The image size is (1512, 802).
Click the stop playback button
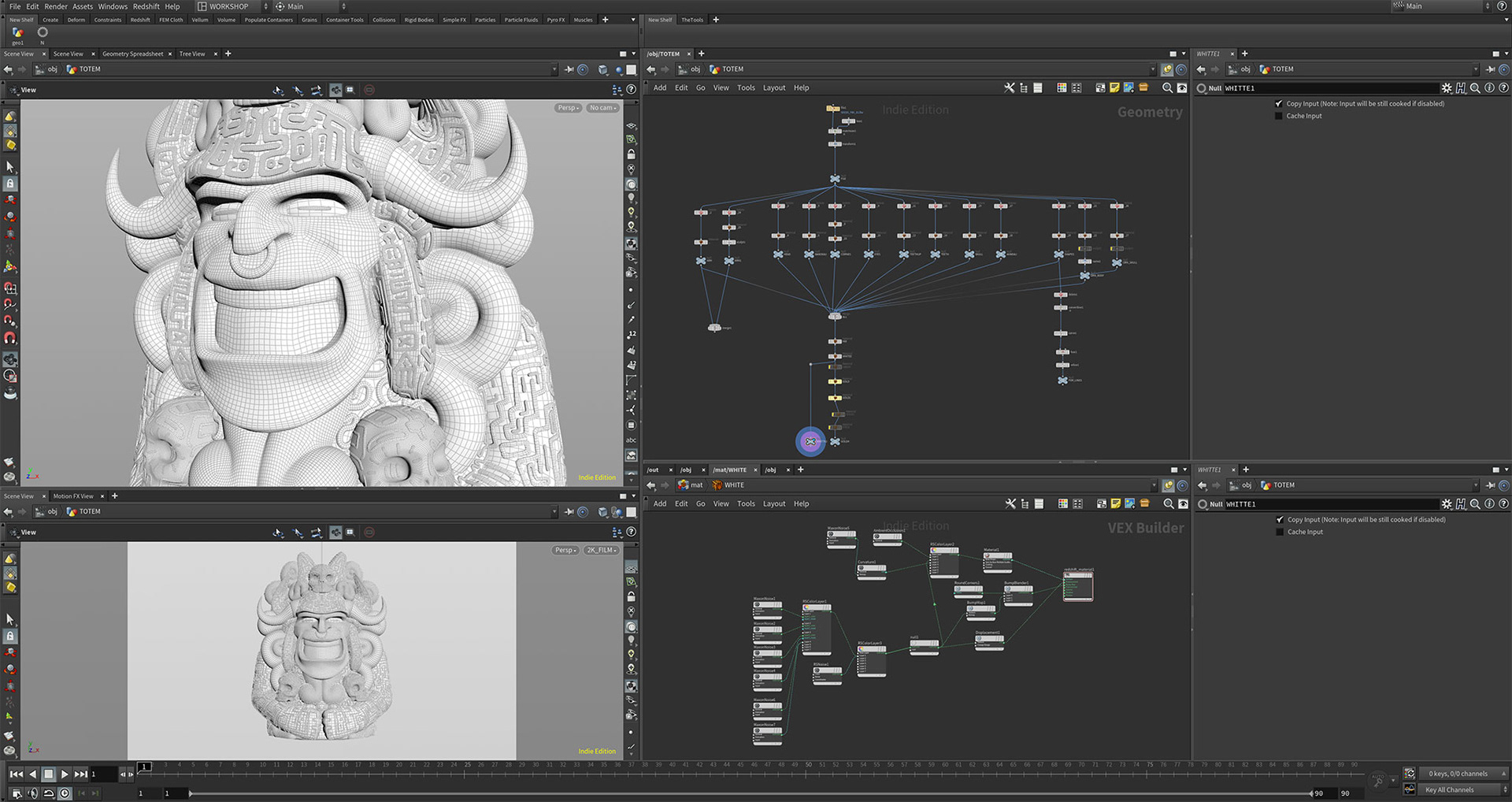coord(48,774)
